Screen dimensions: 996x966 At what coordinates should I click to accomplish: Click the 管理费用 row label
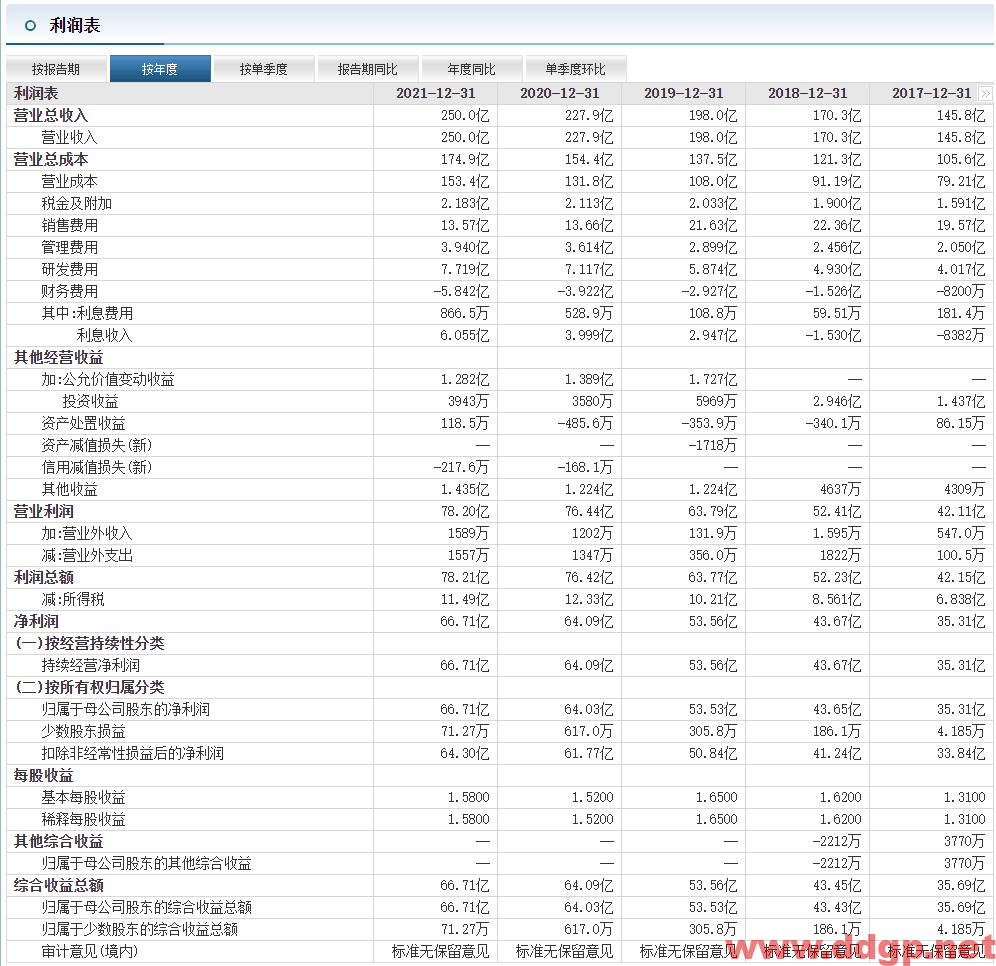pyautogui.click(x=70, y=248)
